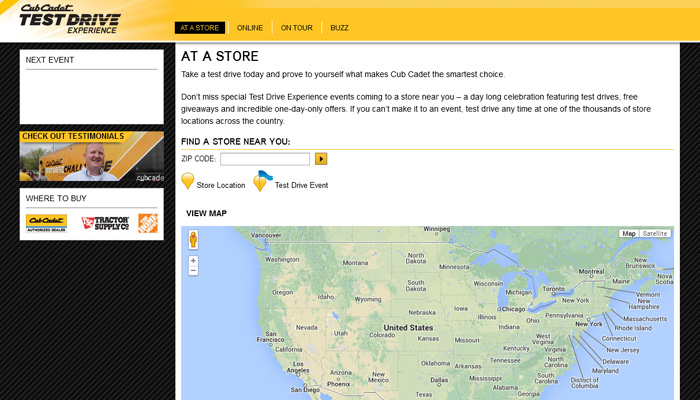700x400 pixels.
Task: Click Toronto on the map
Action: click(x=554, y=289)
